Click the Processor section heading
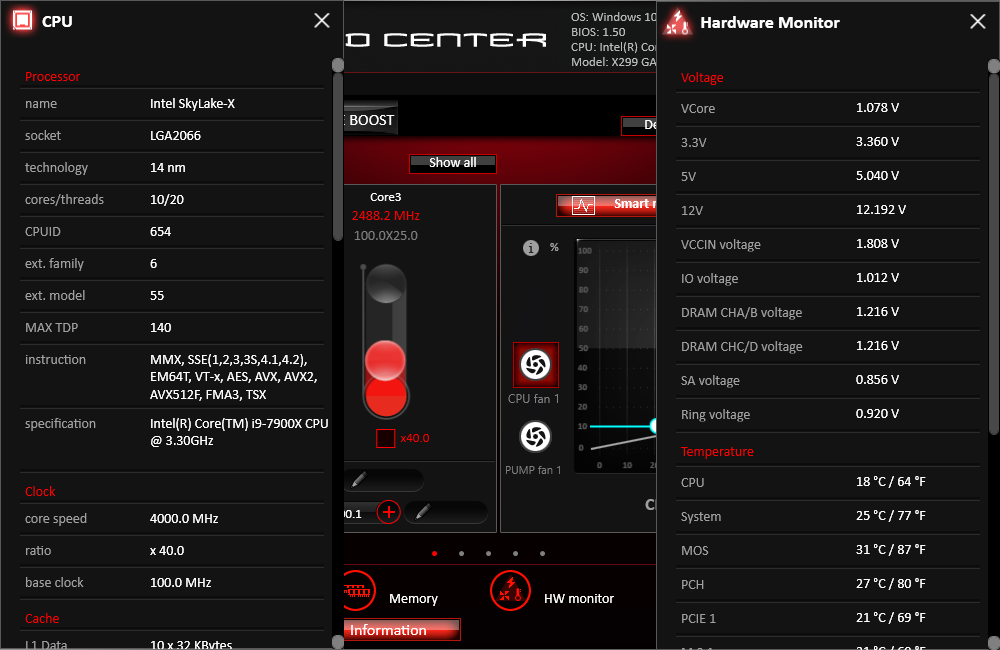 [x=52, y=77]
